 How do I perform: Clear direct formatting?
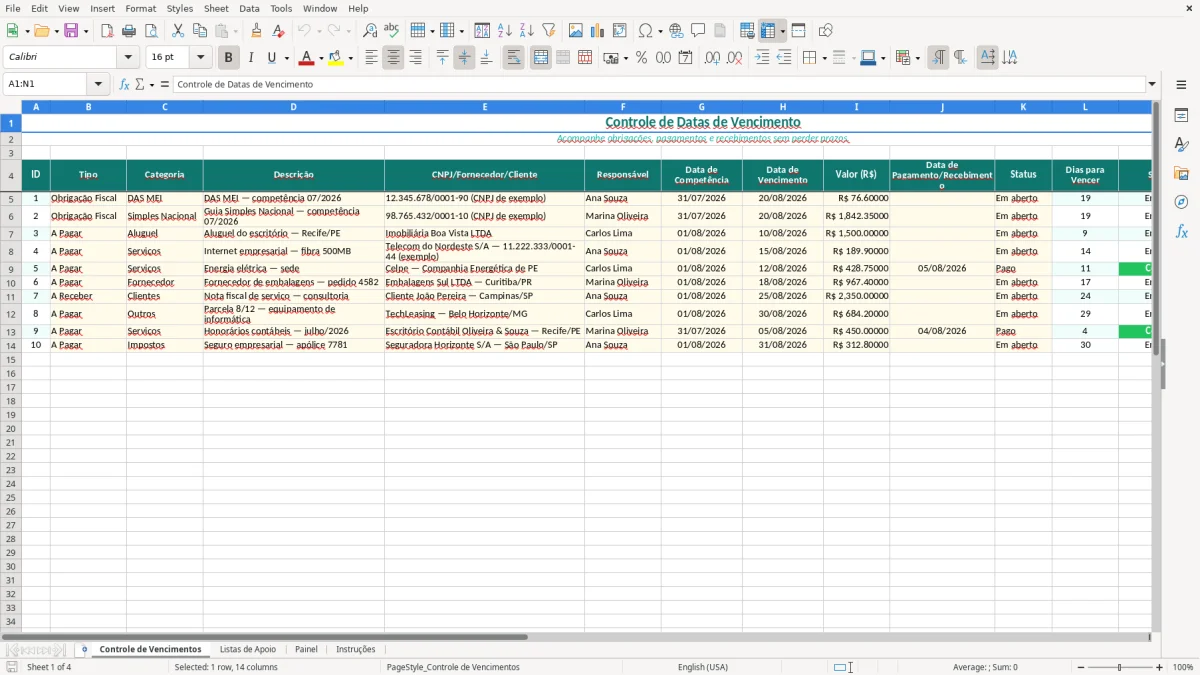[x=279, y=31]
